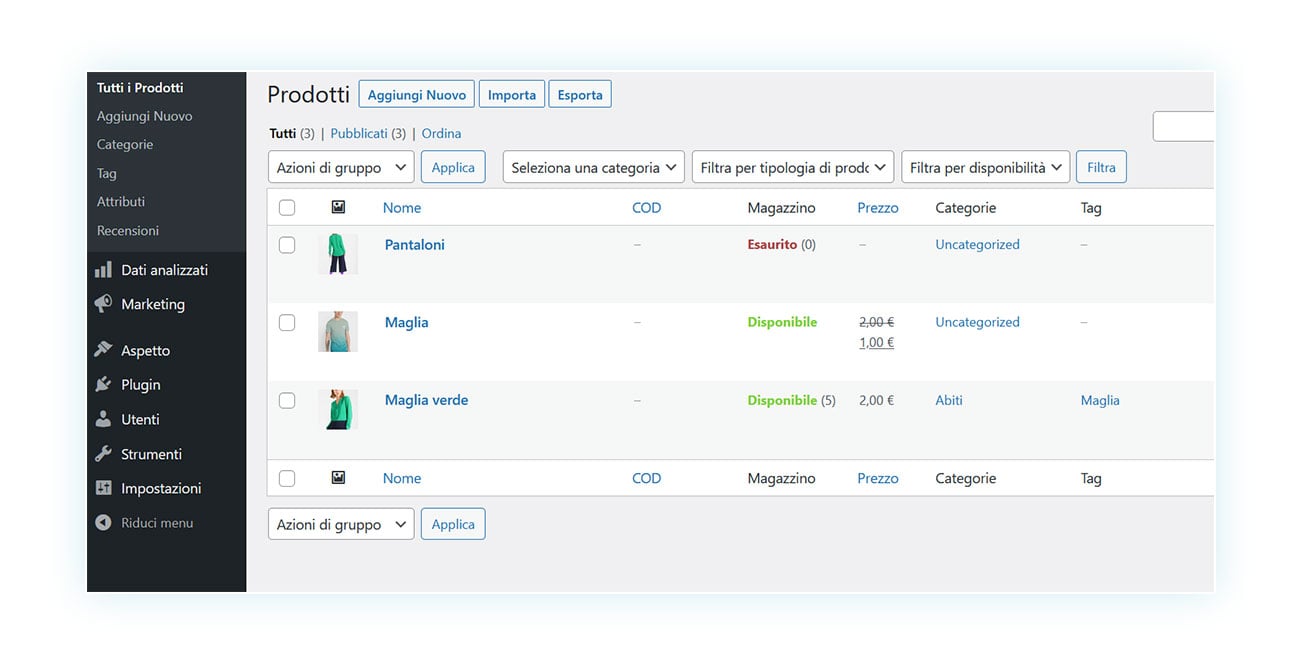Open Categorie in sidebar
This screenshot has height=668, width=1300.
(x=125, y=144)
